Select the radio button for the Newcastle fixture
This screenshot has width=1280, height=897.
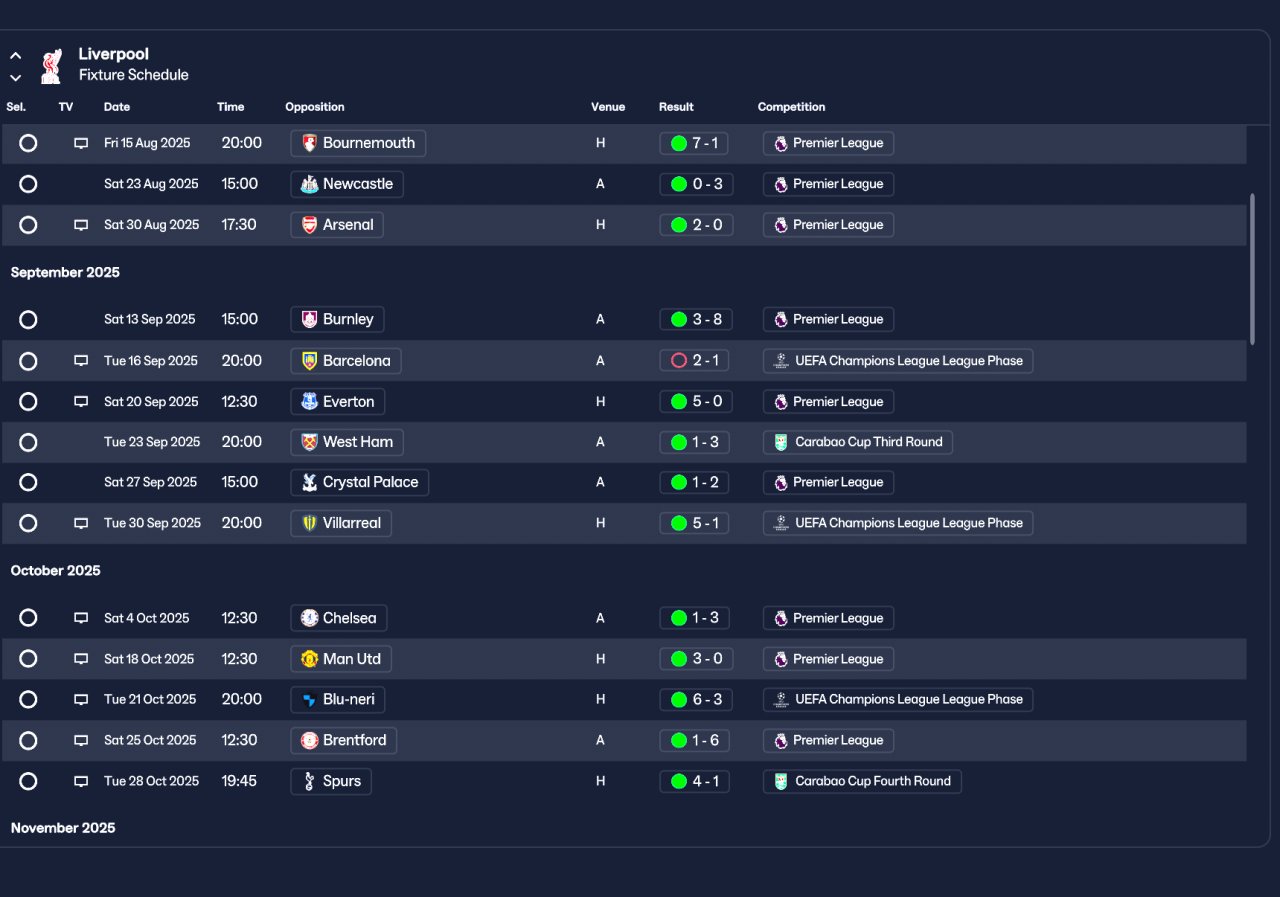[28, 184]
